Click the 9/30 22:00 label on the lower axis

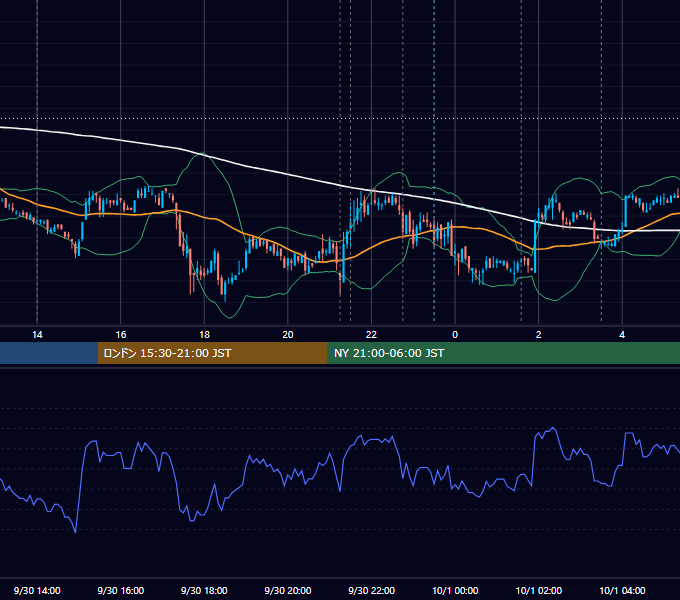click(x=372, y=590)
